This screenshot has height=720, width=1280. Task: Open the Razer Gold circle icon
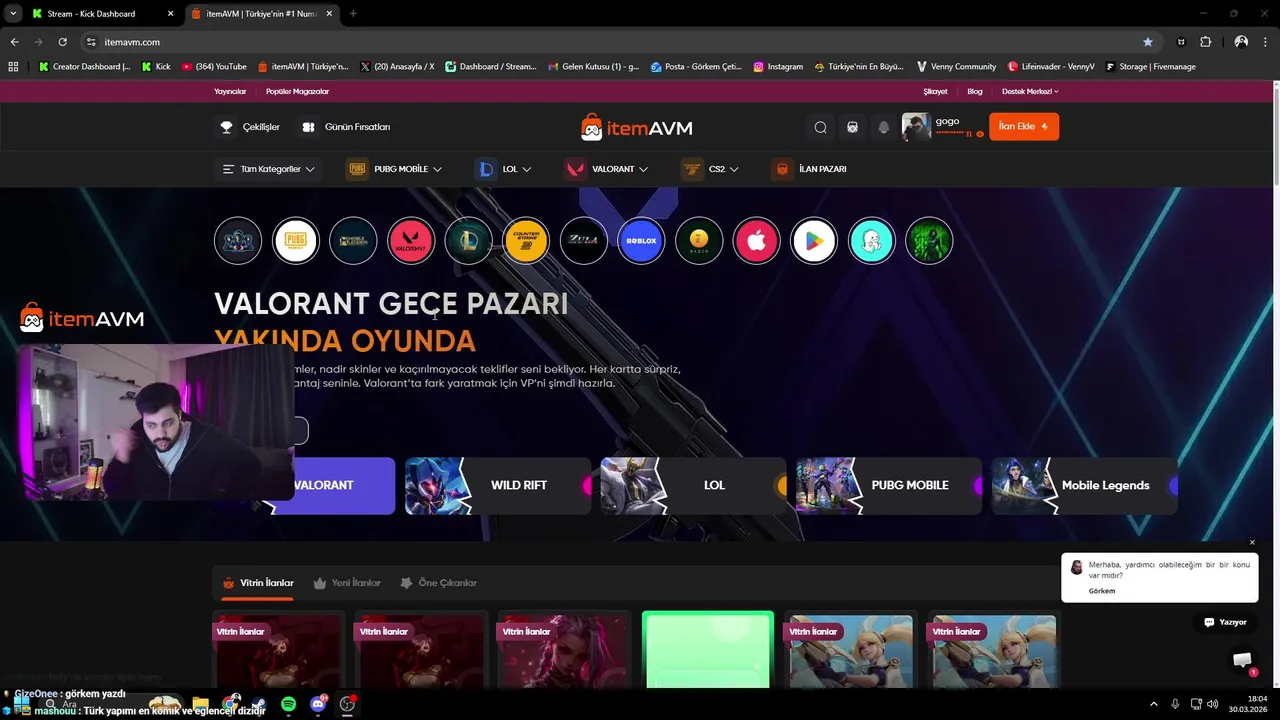coord(699,241)
